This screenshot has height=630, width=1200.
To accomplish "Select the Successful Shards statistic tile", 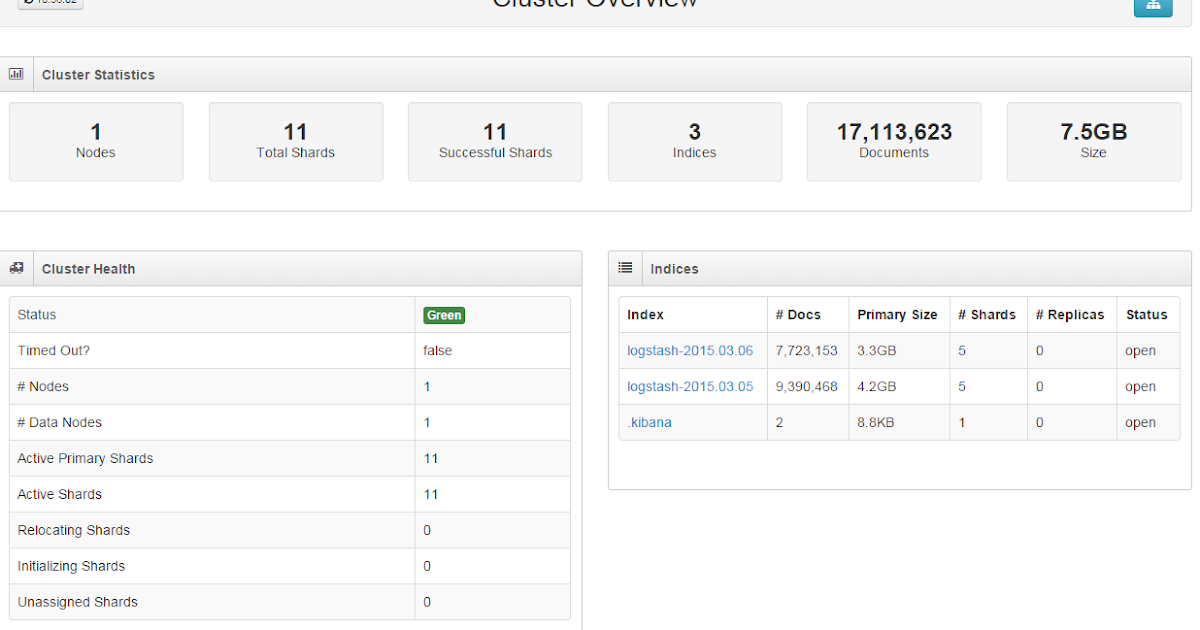I will (495, 141).
